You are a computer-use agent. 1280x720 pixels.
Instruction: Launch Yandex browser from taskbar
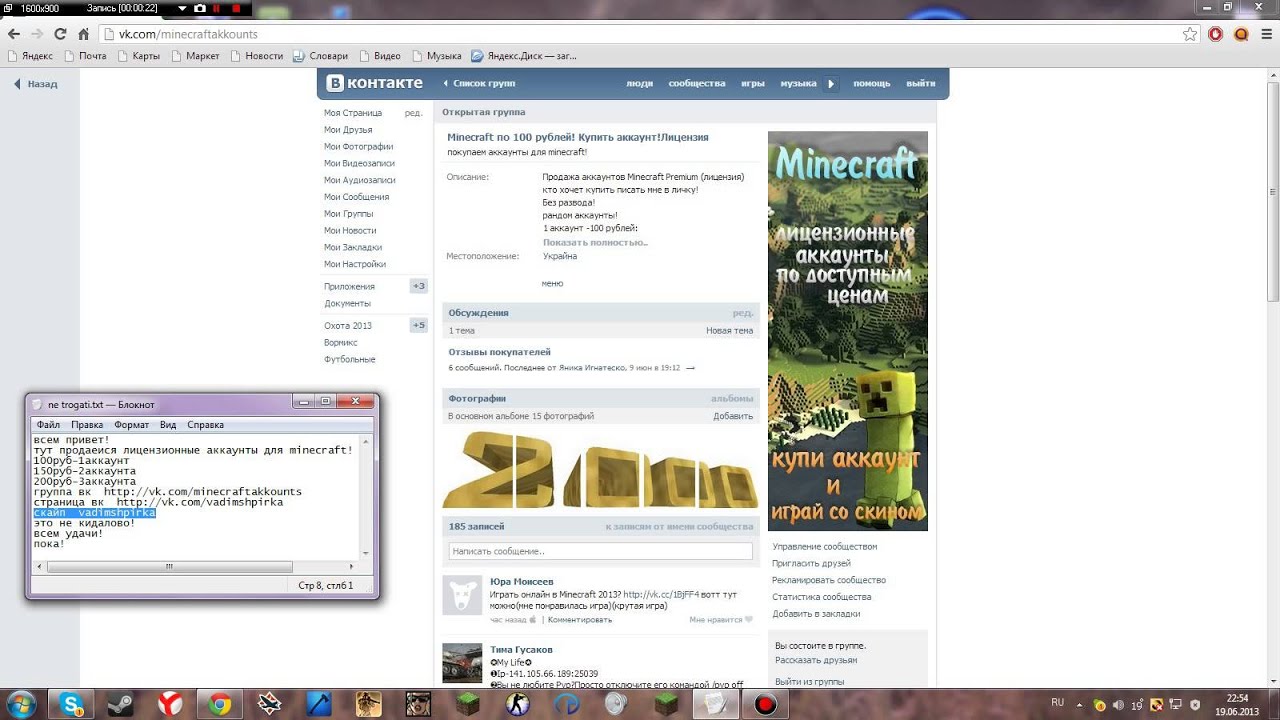point(170,704)
